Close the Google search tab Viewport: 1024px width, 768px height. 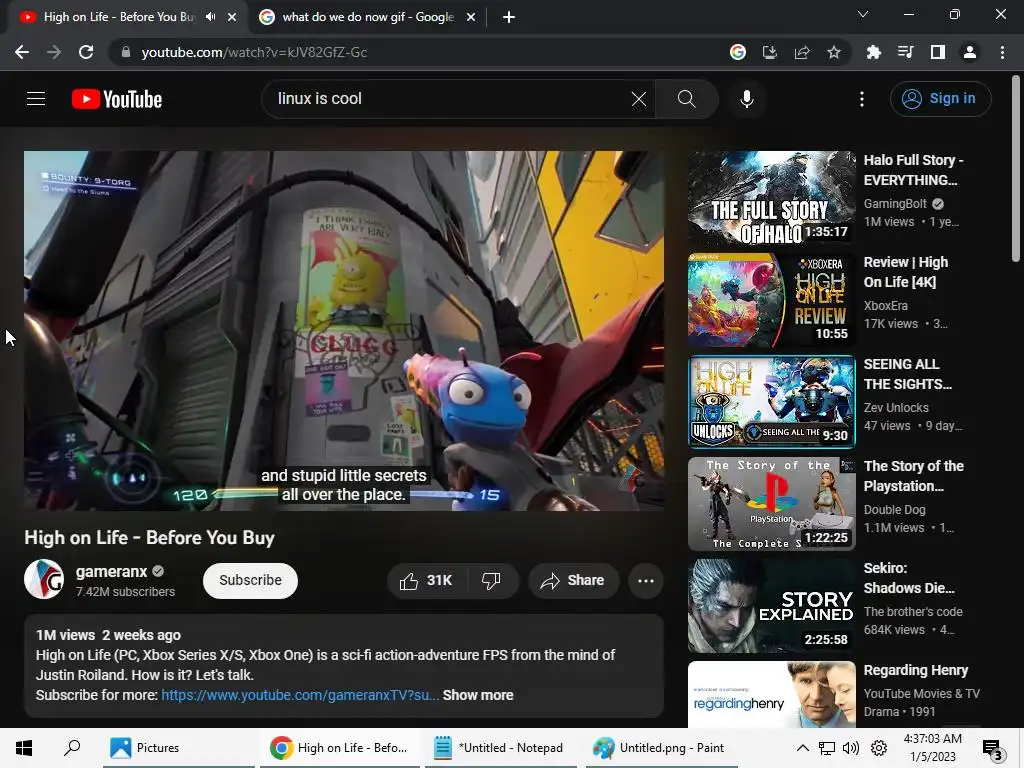pyautogui.click(x=471, y=17)
